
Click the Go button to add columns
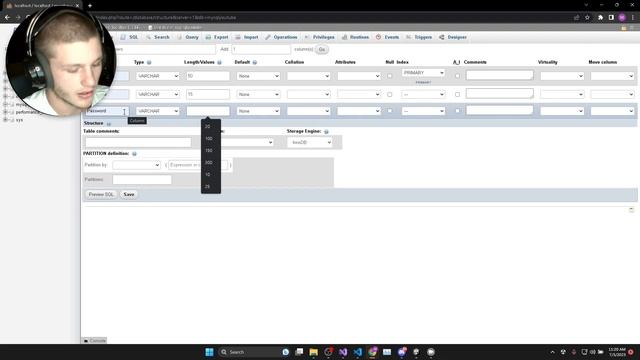pos(322,49)
